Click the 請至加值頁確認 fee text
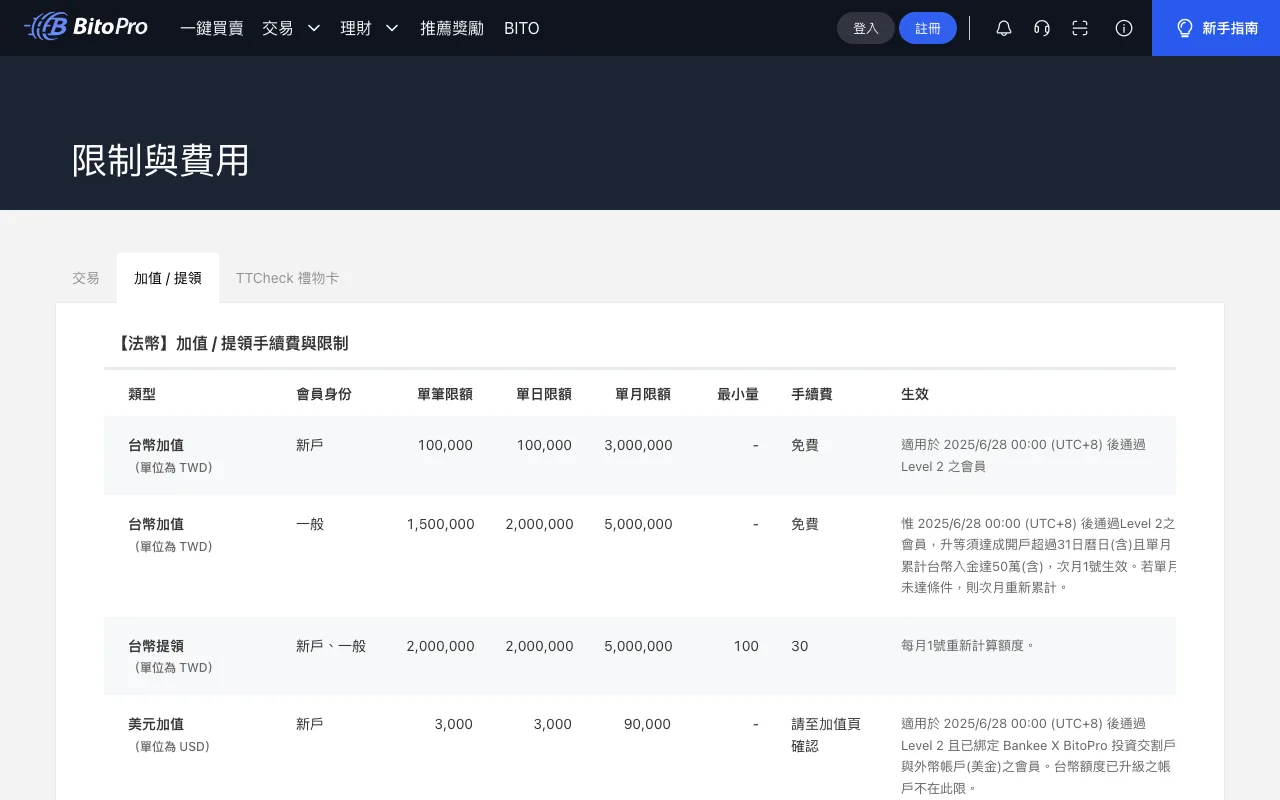 826,735
